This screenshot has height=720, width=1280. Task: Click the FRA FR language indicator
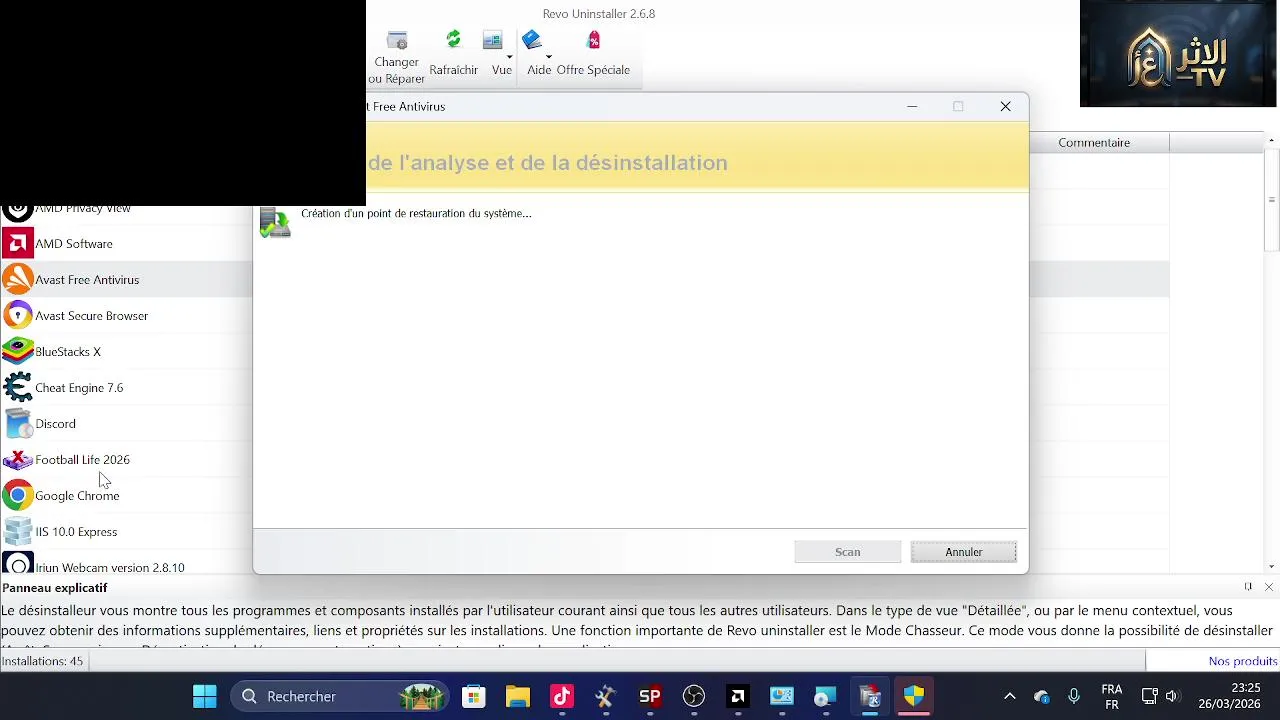(1111, 696)
